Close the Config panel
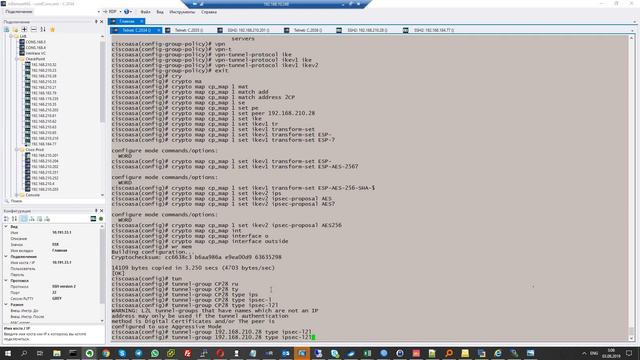Image resolution: width=640 pixels, height=360 pixels. tap(102, 211)
